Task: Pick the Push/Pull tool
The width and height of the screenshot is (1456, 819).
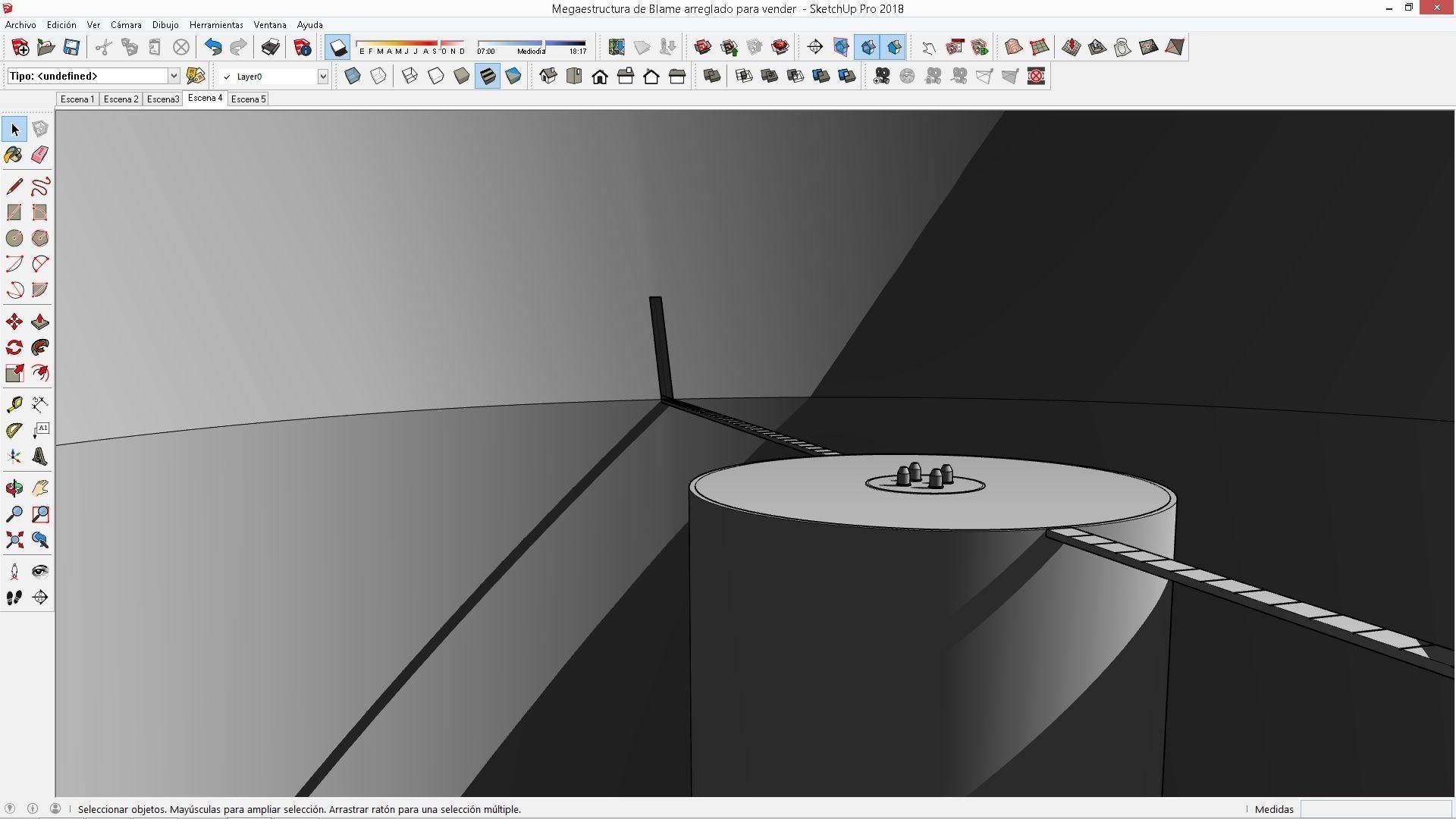Action: [x=40, y=322]
